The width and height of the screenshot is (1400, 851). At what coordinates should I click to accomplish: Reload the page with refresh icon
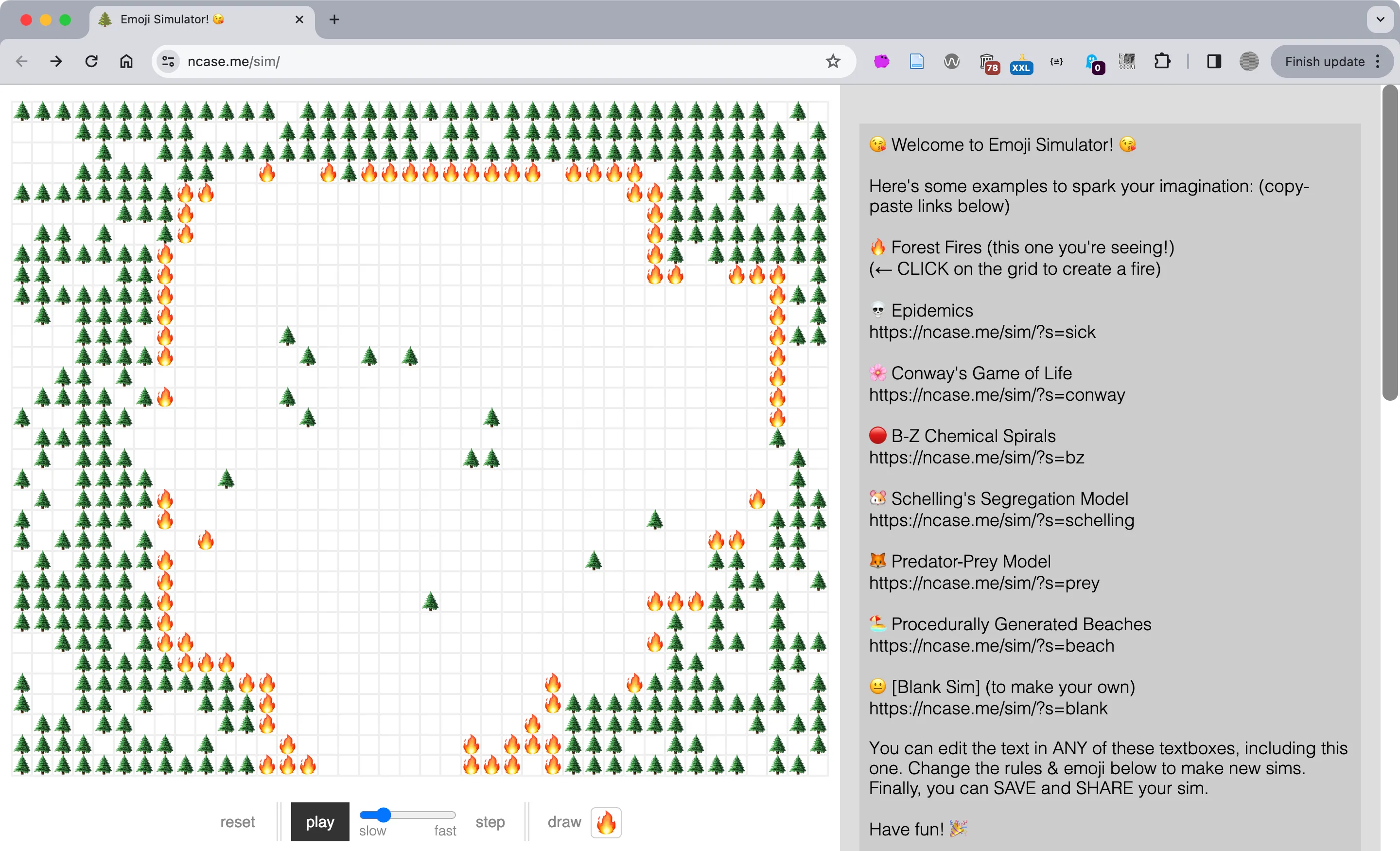click(x=91, y=61)
